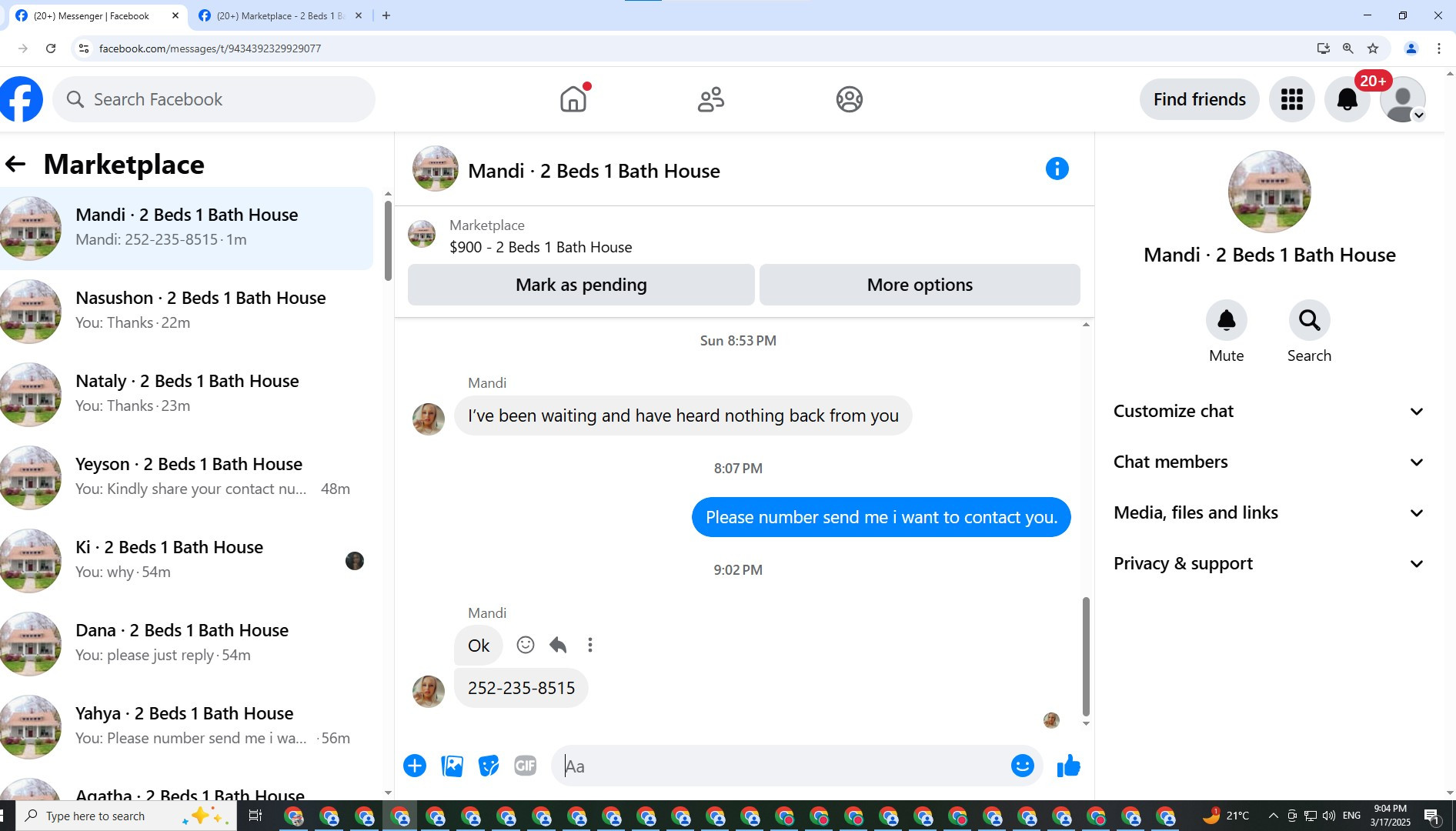Open Chrome profile button

click(1411, 48)
